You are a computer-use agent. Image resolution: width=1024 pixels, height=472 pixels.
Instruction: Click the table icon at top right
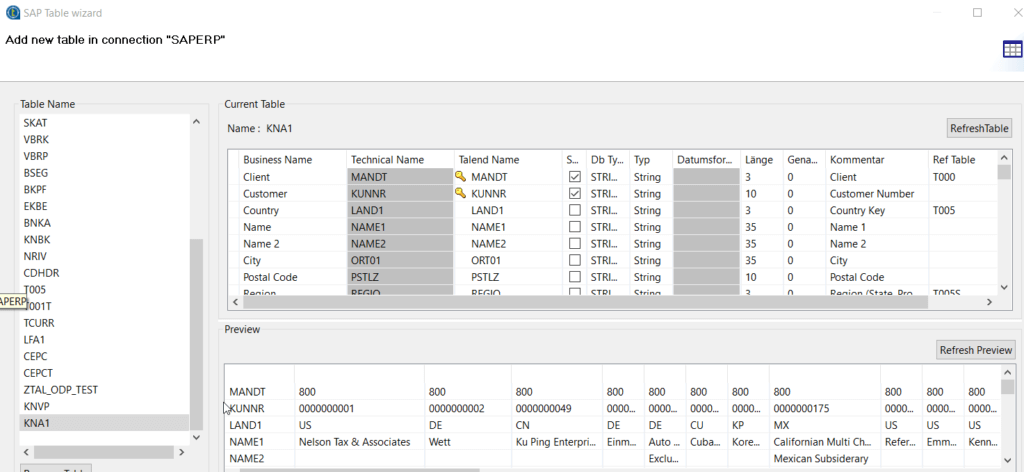(x=1013, y=49)
